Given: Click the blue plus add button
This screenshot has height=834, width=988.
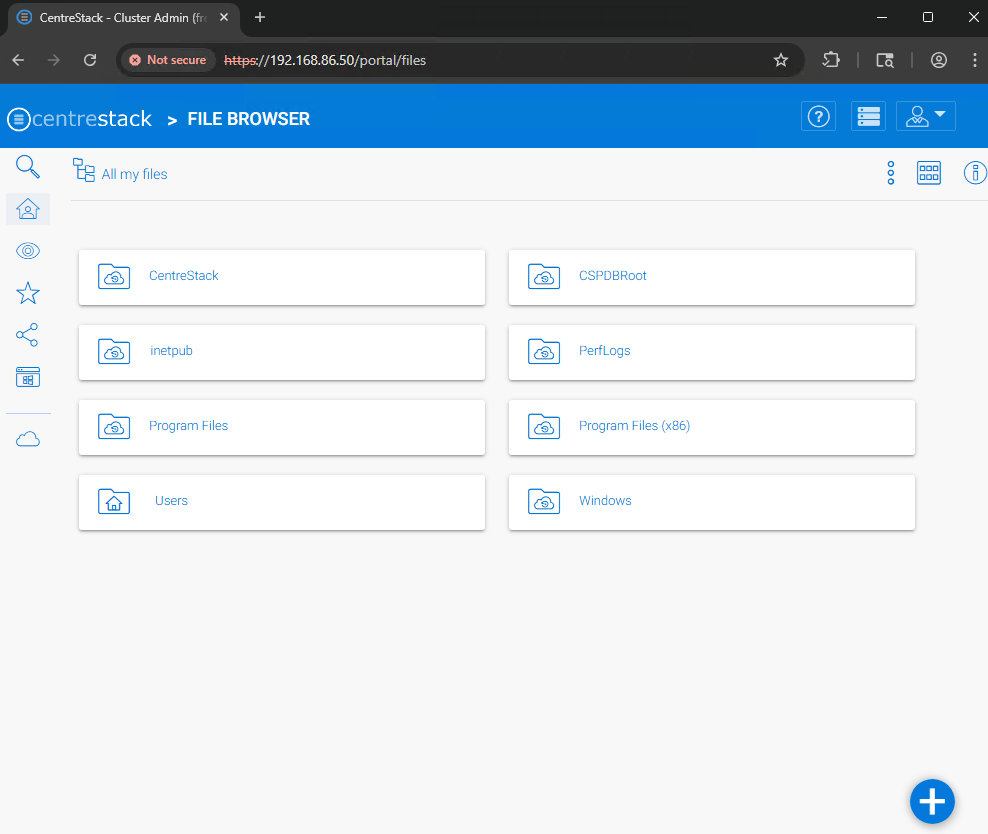Looking at the screenshot, I should pos(932,801).
